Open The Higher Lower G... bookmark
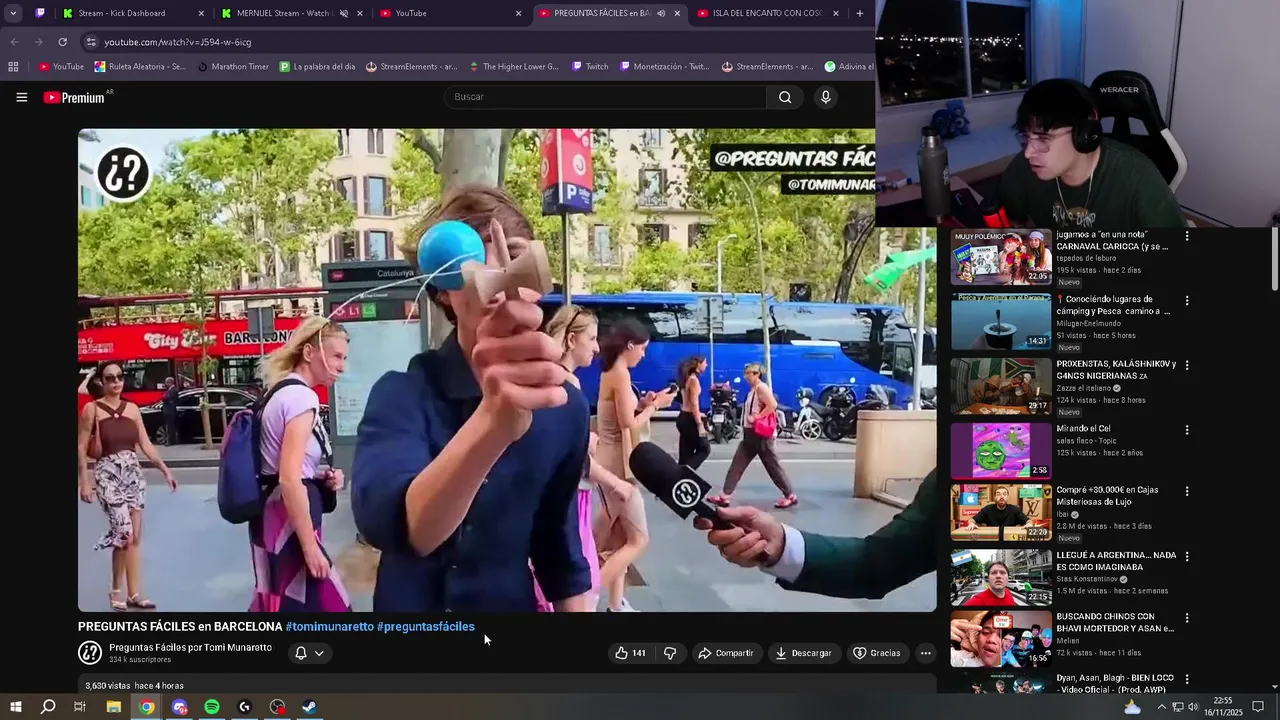1280x720 pixels. pos(513,67)
